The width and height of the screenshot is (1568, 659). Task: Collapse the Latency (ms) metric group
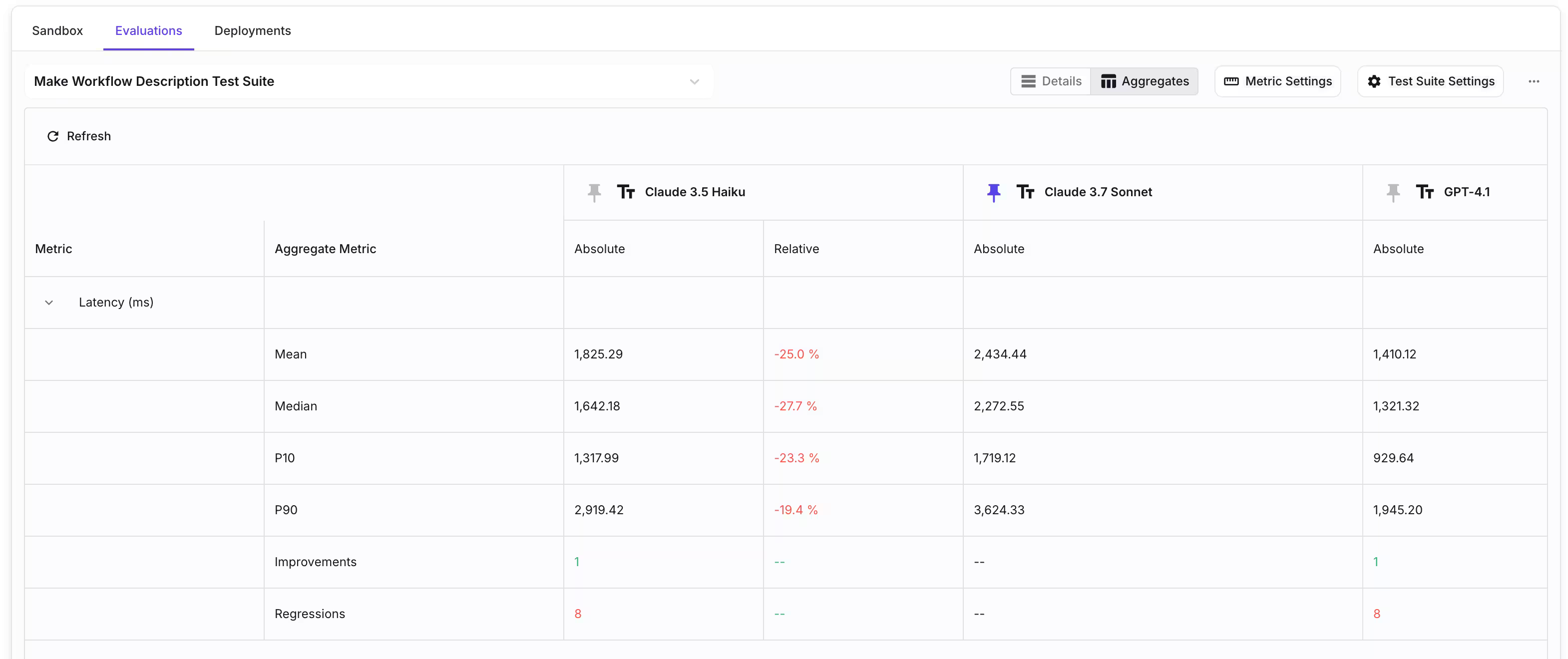49,303
